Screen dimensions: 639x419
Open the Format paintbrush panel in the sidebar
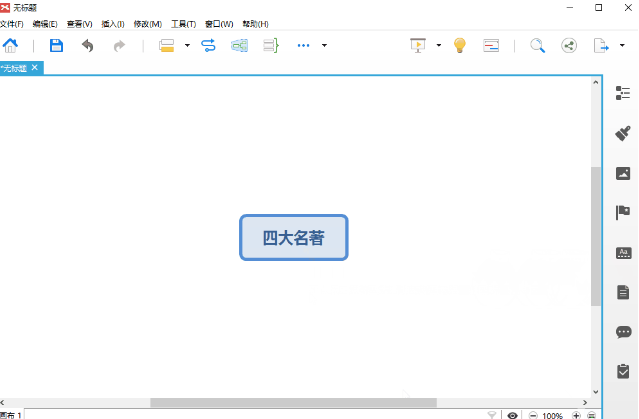623,133
